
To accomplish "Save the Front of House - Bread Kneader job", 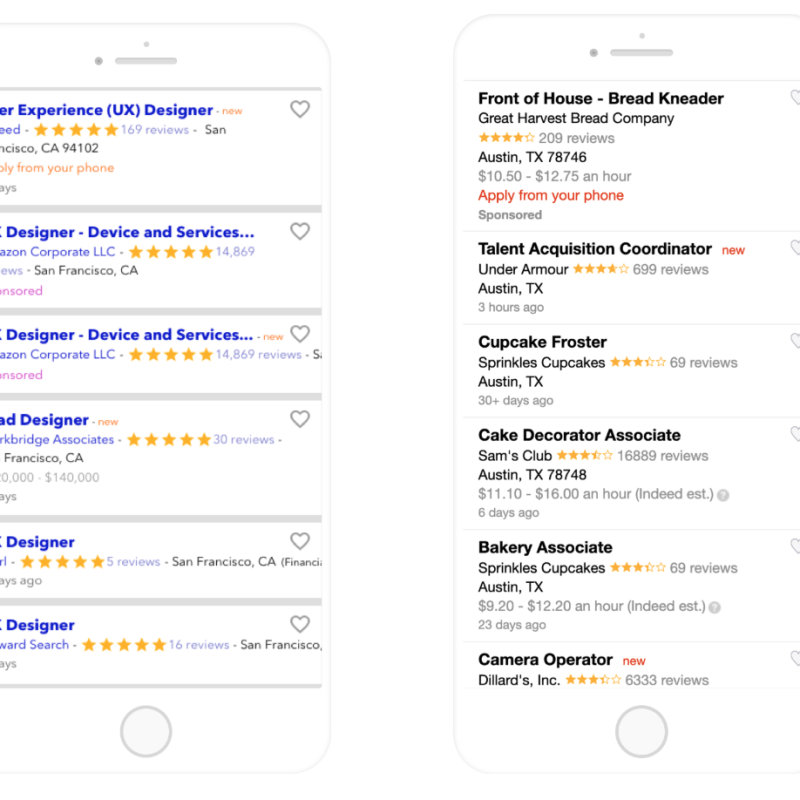I will point(795,98).
